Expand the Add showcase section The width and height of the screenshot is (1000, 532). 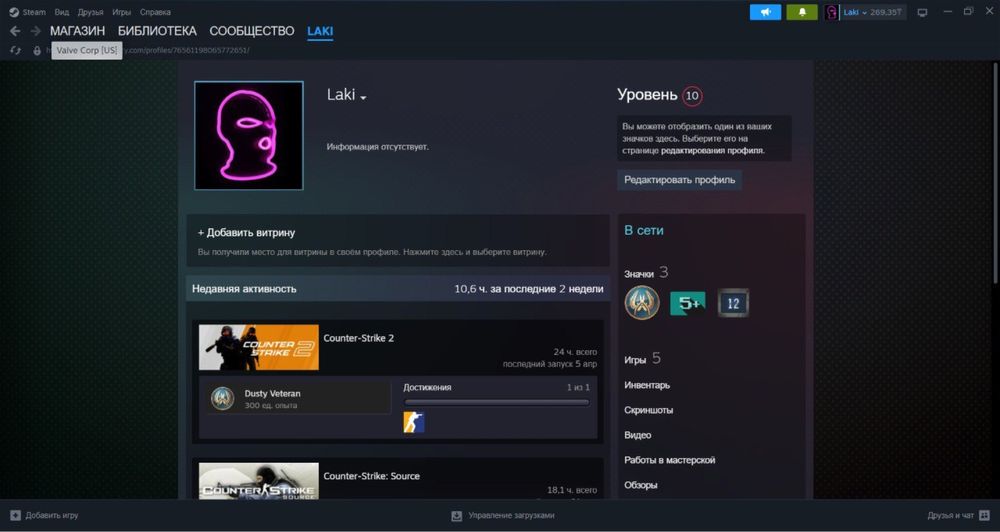tap(246, 232)
